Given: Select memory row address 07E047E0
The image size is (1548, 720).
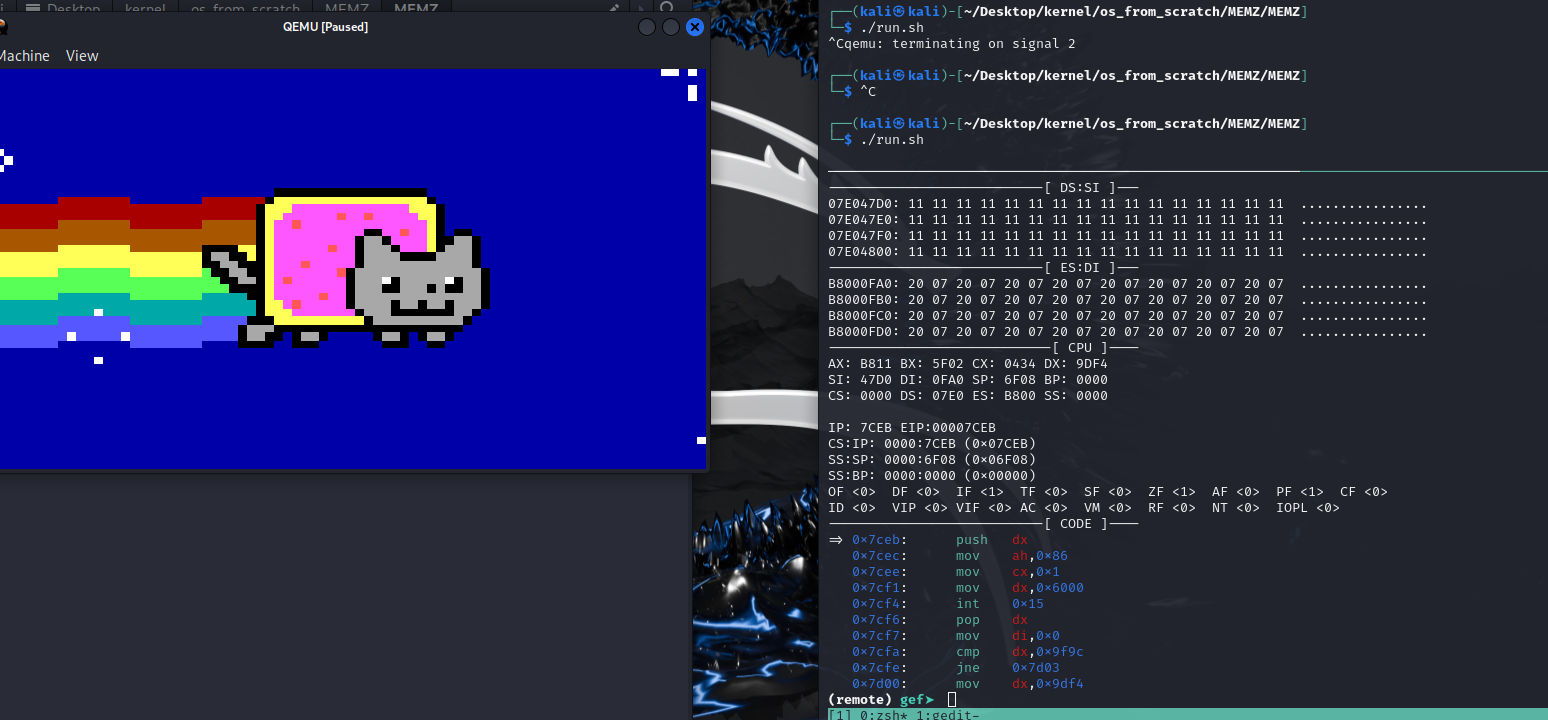Looking at the screenshot, I should click(x=864, y=220).
